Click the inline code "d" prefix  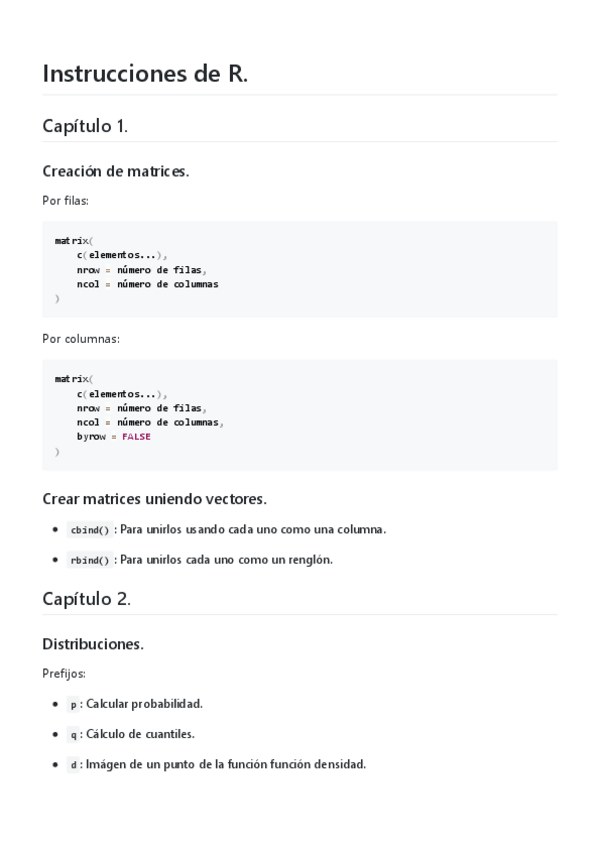click(73, 765)
